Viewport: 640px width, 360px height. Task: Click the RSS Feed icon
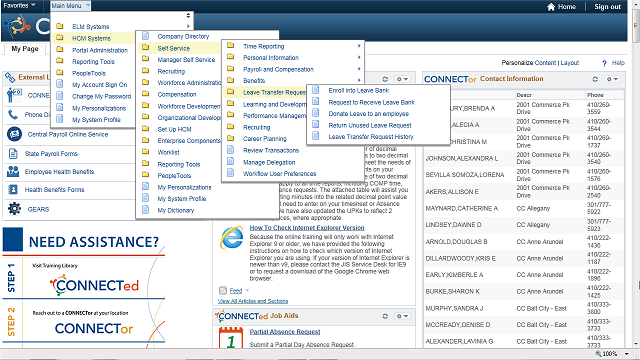coord(223,291)
